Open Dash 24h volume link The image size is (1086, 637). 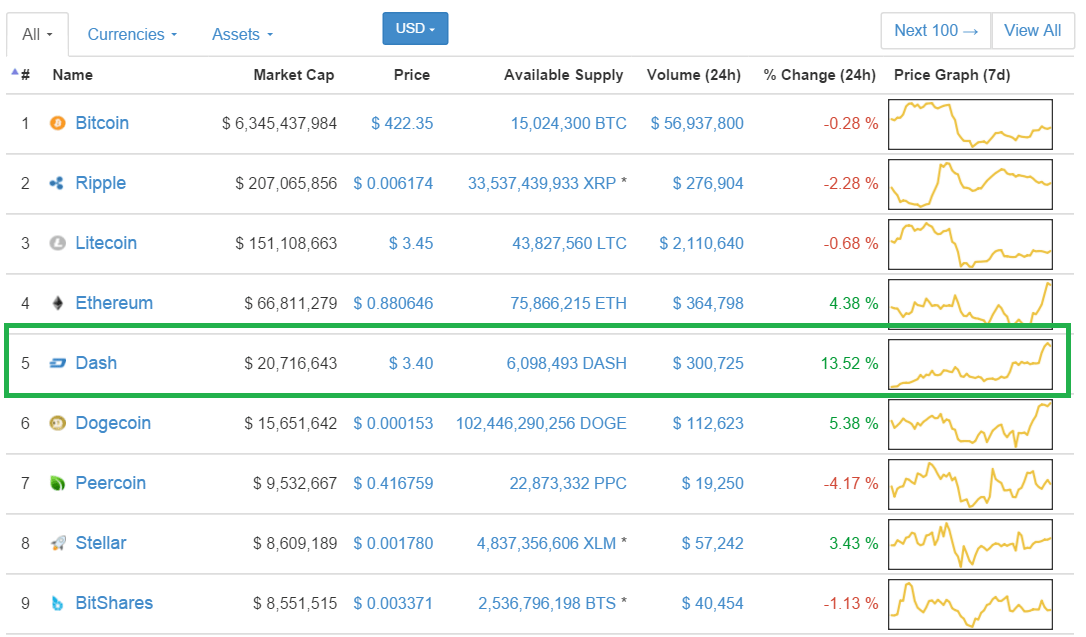click(708, 364)
